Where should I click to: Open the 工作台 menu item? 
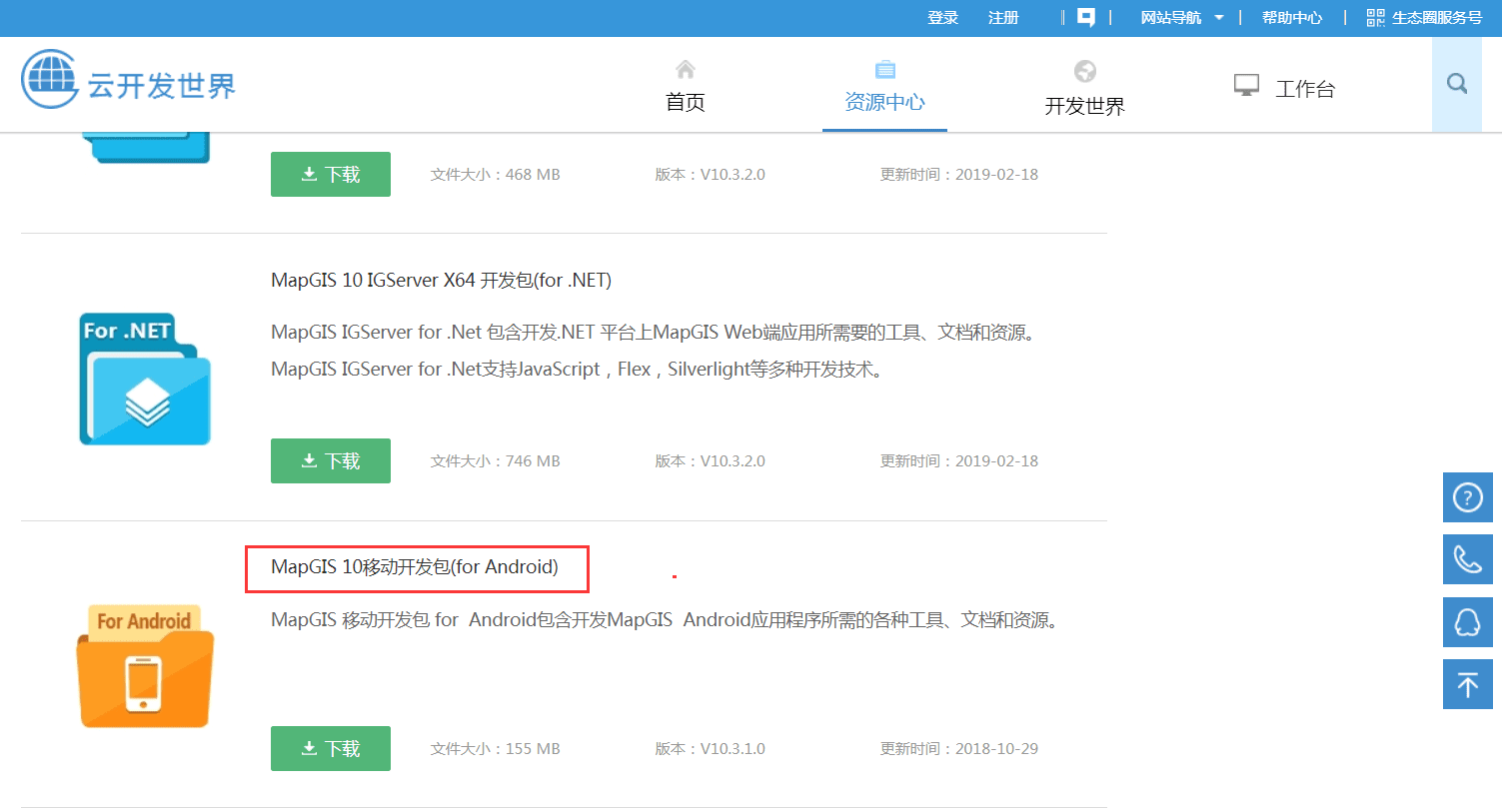(x=1305, y=89)
